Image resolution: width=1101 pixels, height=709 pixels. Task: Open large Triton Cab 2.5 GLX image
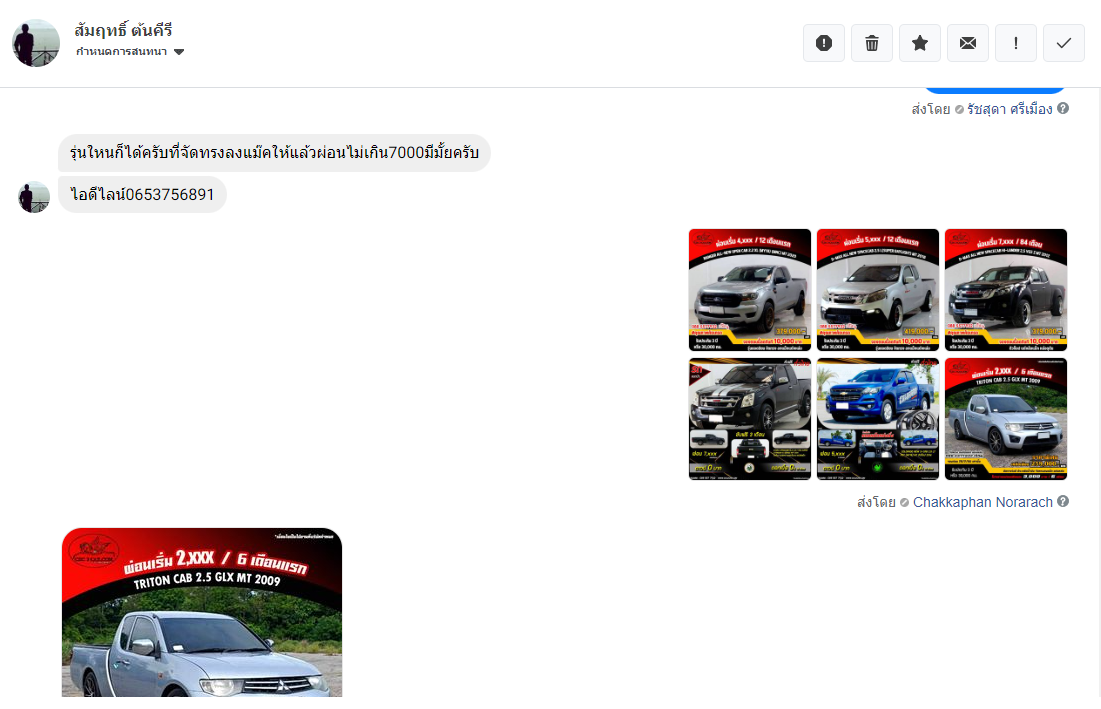202,612
